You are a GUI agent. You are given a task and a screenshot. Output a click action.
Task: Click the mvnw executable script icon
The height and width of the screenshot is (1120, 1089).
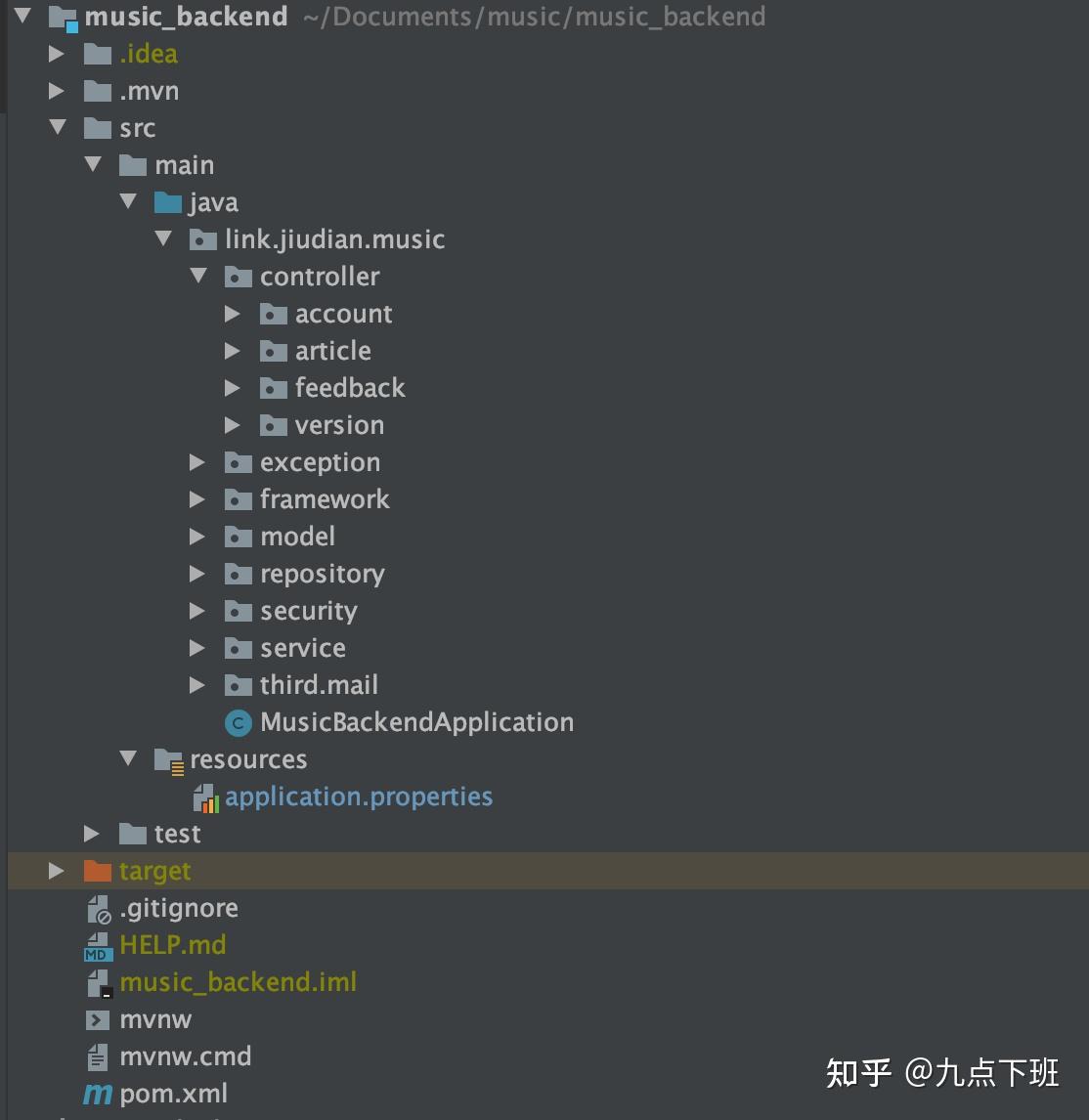pos(97,1019)
